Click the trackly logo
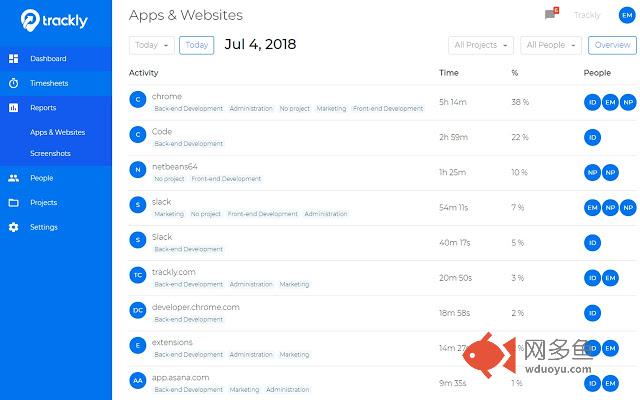Viewport: 640px width, 400px height. (54, 20)
